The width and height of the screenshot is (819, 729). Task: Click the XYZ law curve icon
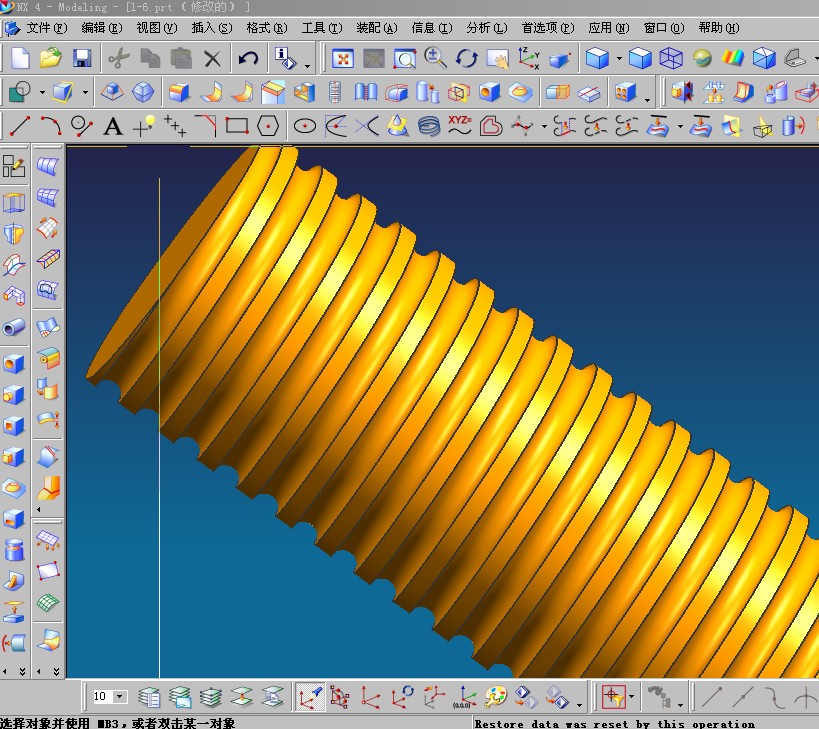coord(460,126)
